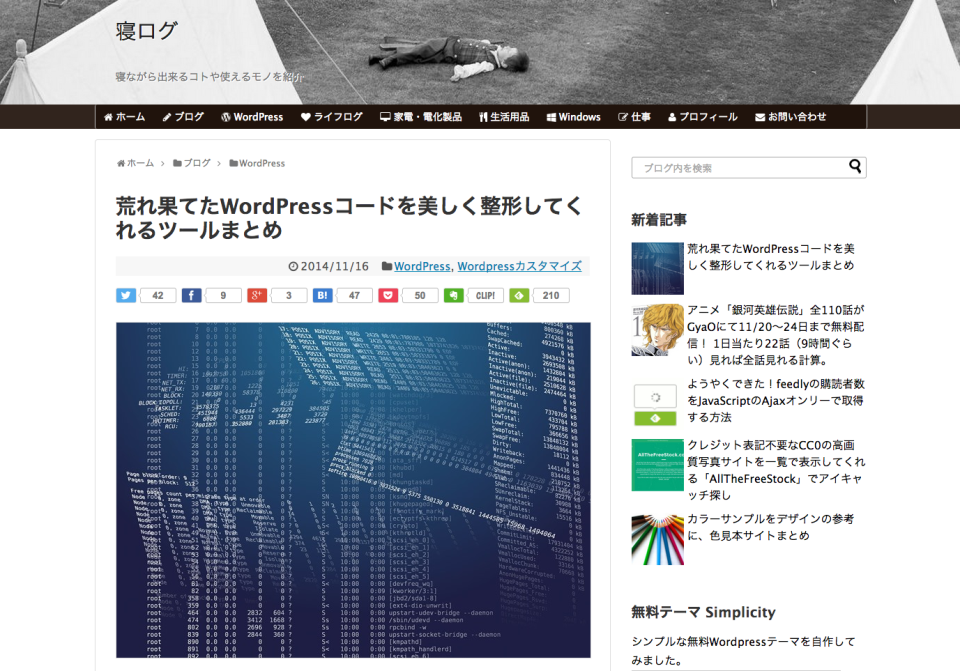Open the WordPress navigation menu item
The image size is (960, 671).
[x=252, y=117]
